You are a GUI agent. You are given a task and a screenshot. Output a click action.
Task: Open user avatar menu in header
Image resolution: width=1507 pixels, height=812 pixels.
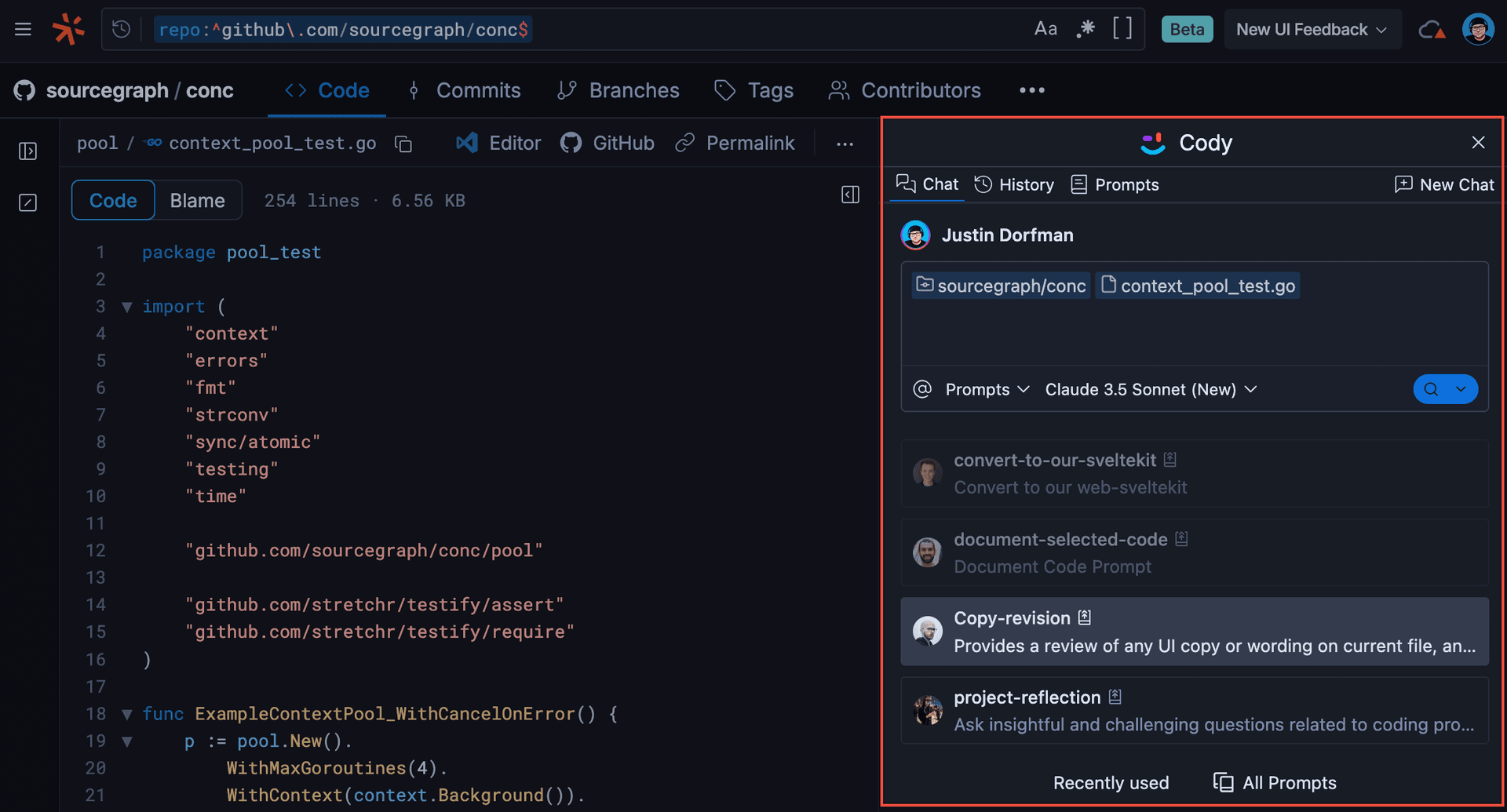pyautogui.click(x=1478, y=30)
